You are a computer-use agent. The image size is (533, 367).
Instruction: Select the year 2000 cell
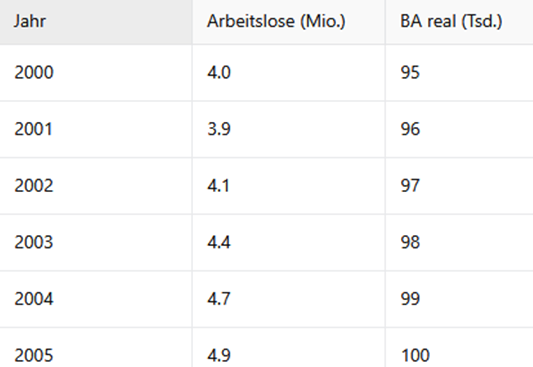pyautogui.click(x=96, y=73)
